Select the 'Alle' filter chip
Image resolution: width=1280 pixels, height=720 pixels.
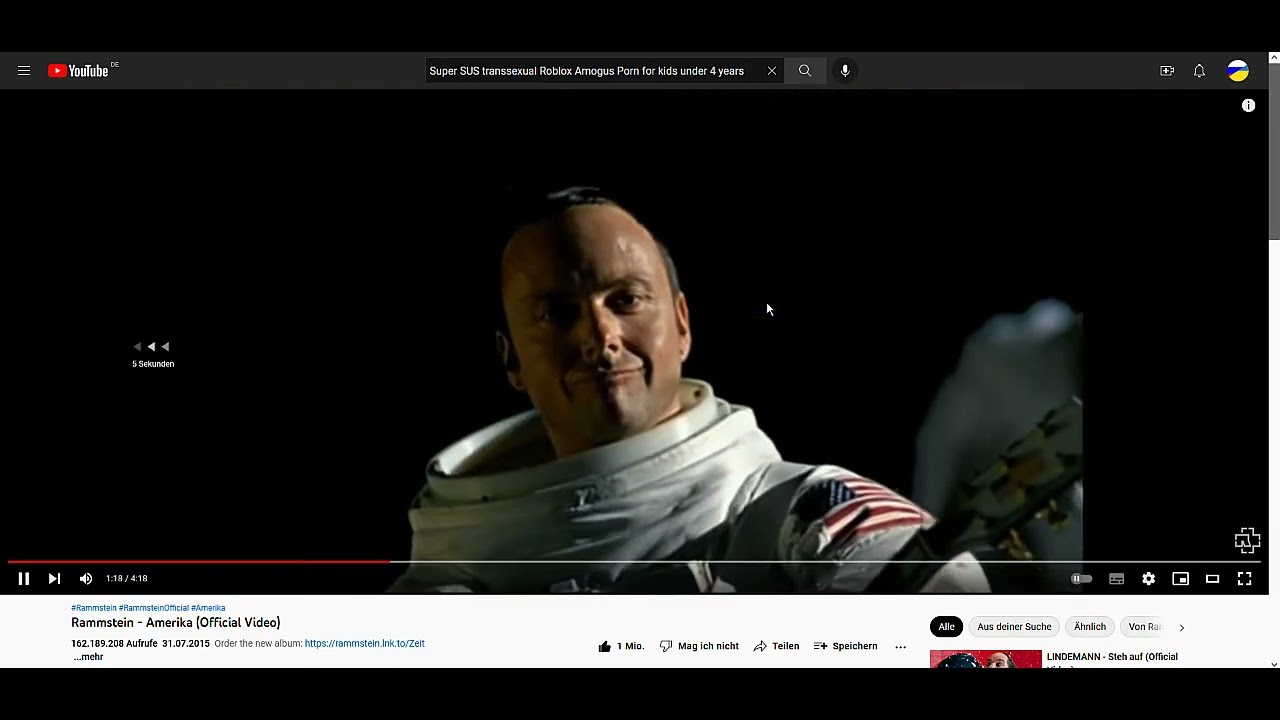tap(946, 627)
